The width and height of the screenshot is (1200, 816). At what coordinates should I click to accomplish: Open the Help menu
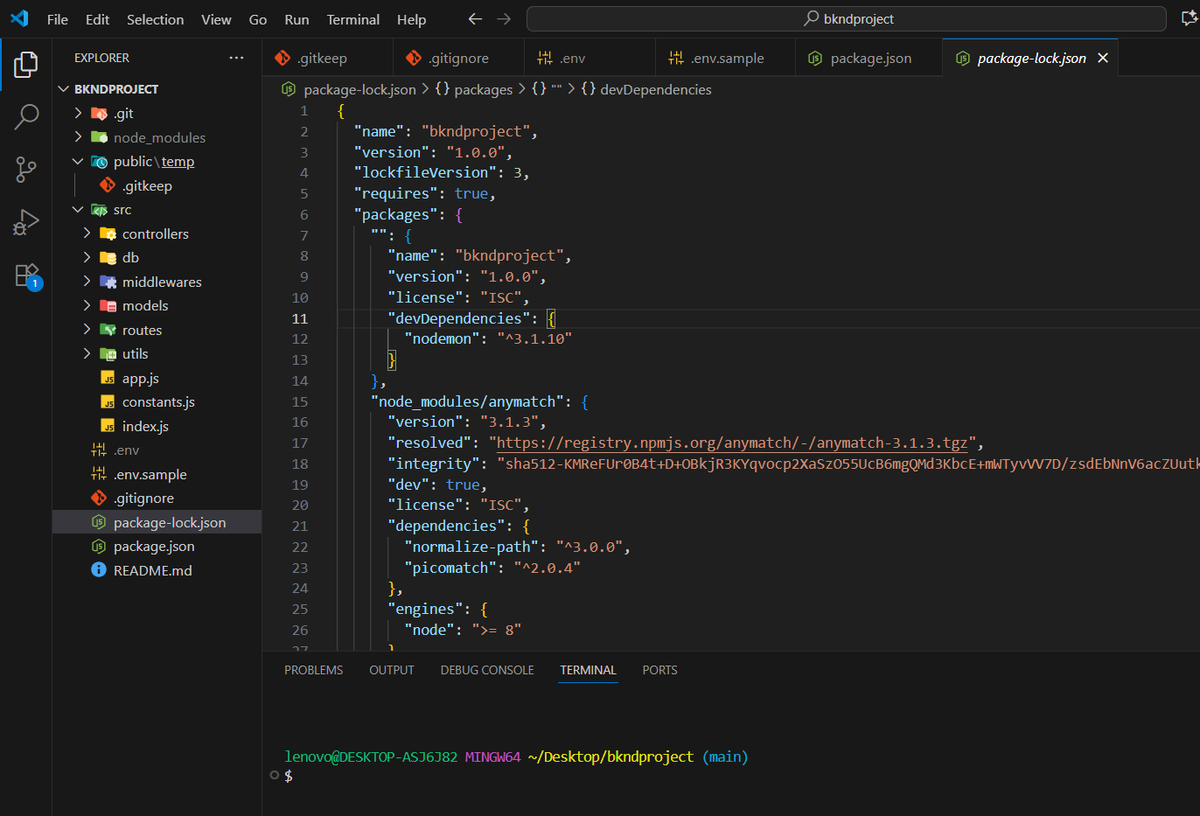tap(411, 19)
